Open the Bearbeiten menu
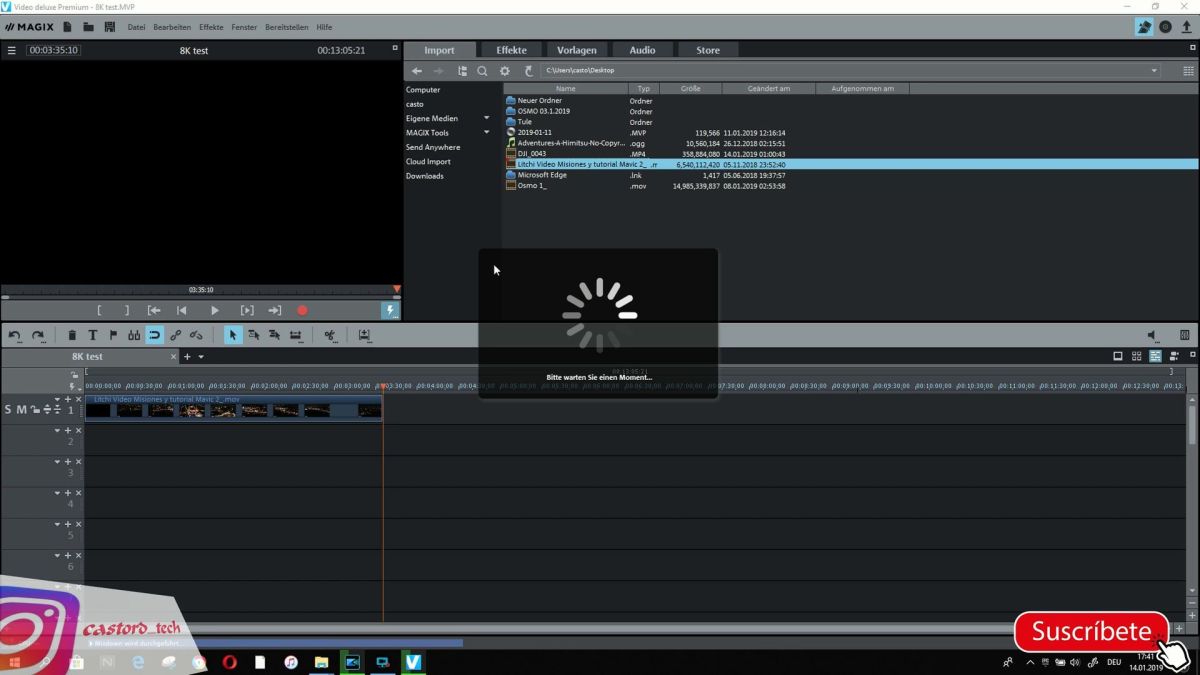 [x=173, y=27]
